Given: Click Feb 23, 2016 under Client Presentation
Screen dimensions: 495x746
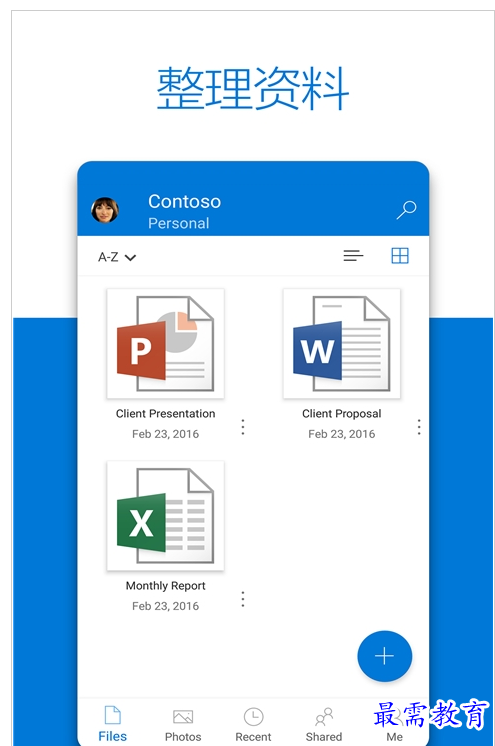Looking at the screenshot, I should point(166,434).
